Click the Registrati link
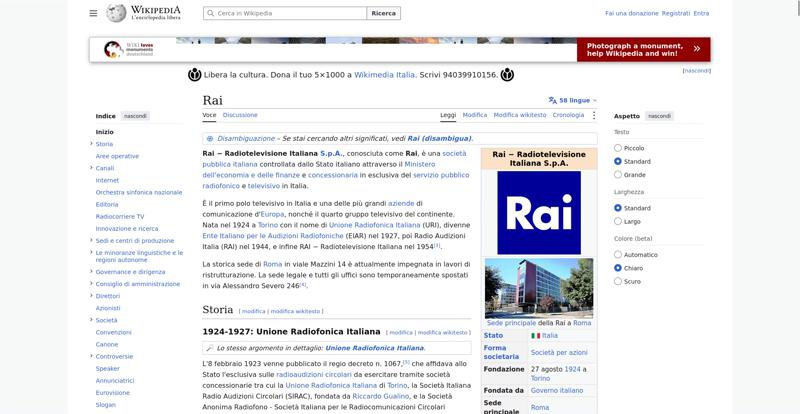The width and height of the screenshot is (800, 414). [676, 13]
